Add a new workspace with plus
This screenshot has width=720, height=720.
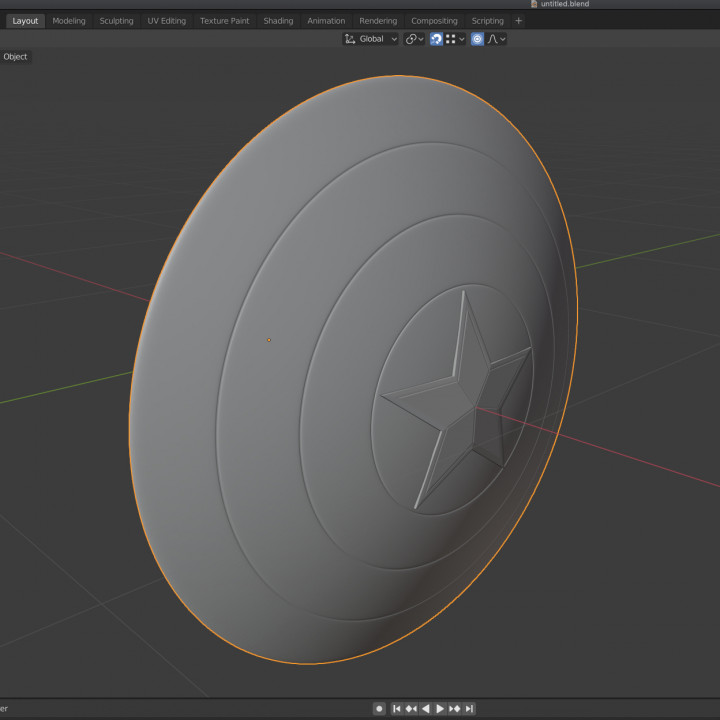[x=518, y=21]
